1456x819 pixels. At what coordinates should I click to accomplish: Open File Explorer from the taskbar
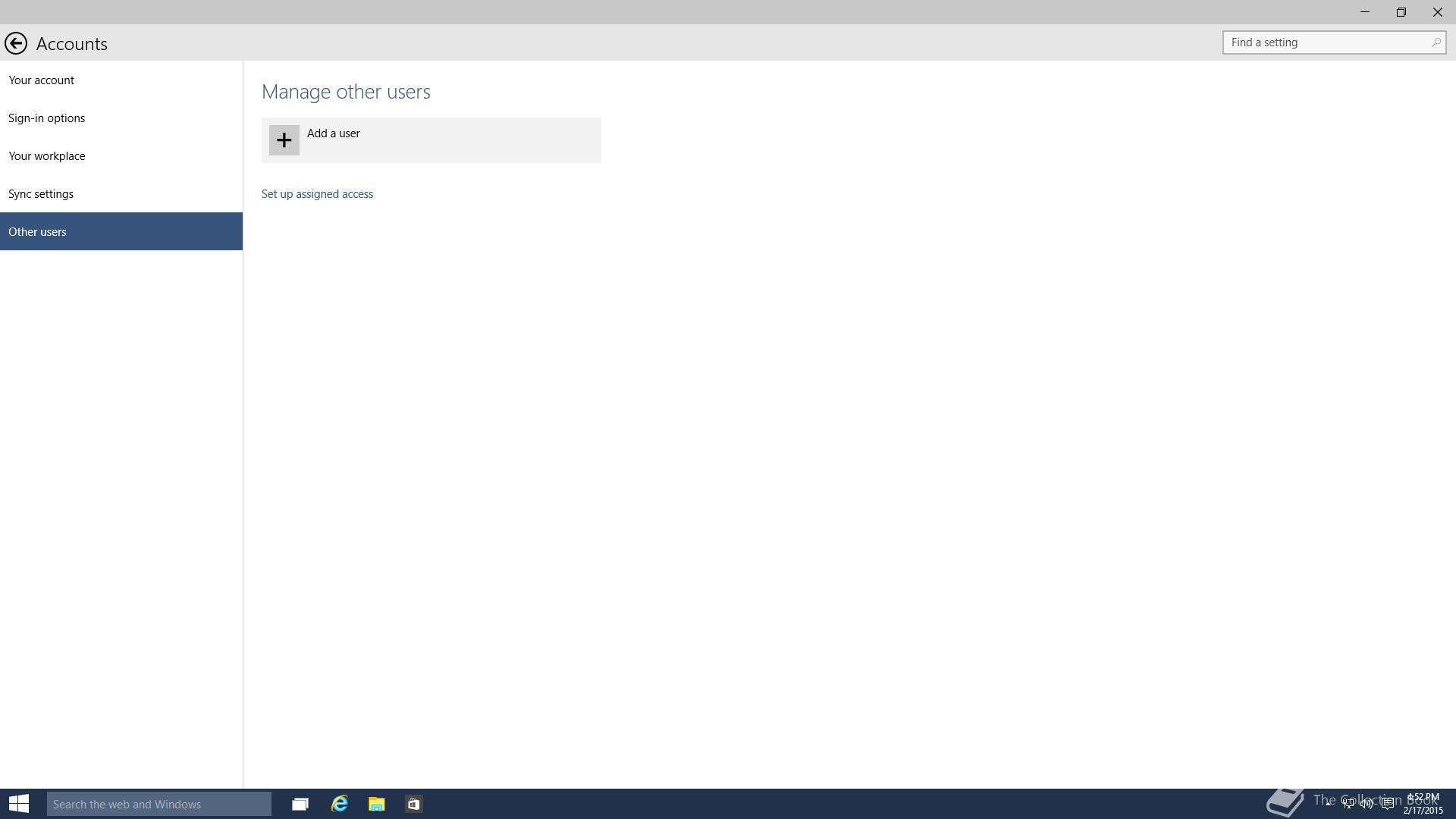pos(376,804)
